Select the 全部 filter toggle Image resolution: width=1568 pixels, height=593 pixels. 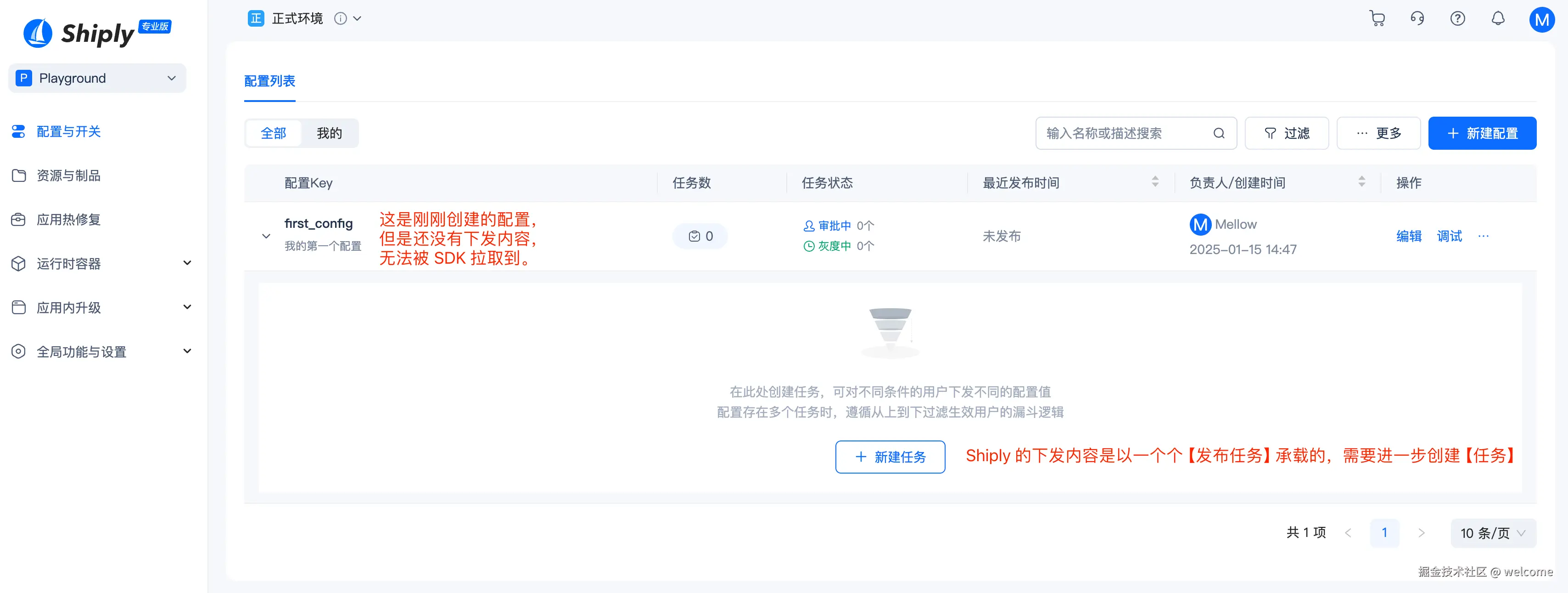coord(273,133)
